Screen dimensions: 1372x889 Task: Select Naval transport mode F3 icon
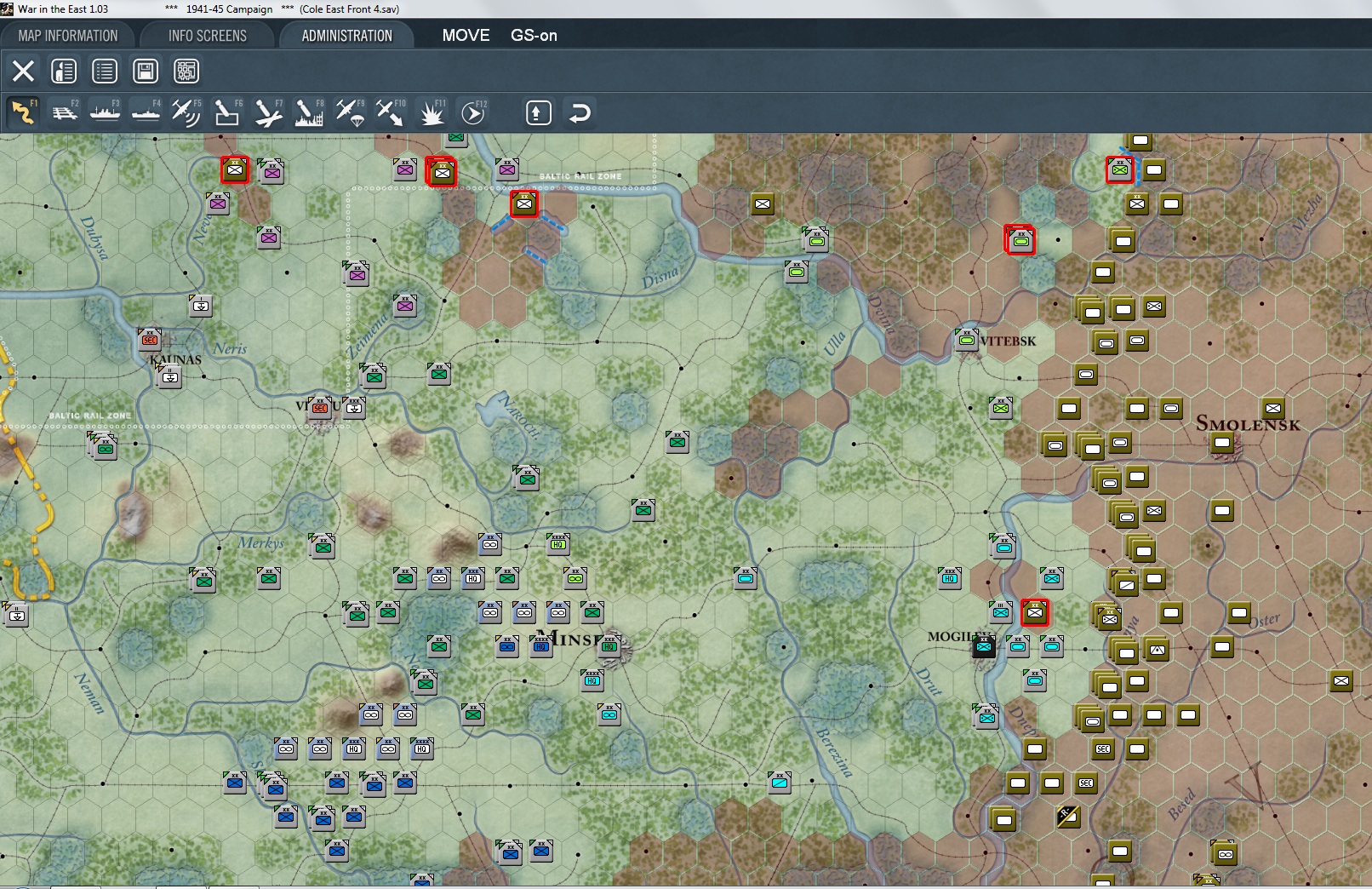[x=105, y=112]
